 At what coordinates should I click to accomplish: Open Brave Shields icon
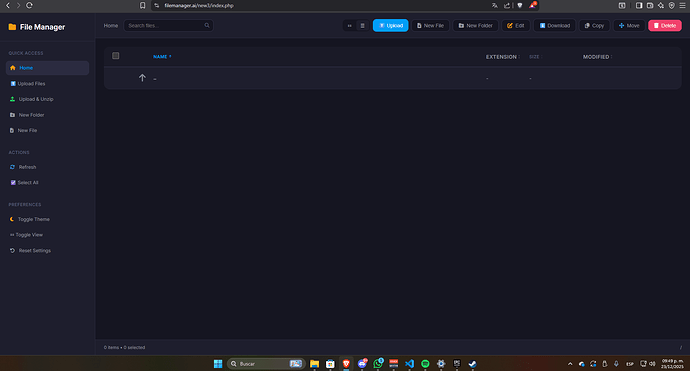(520, 5)
